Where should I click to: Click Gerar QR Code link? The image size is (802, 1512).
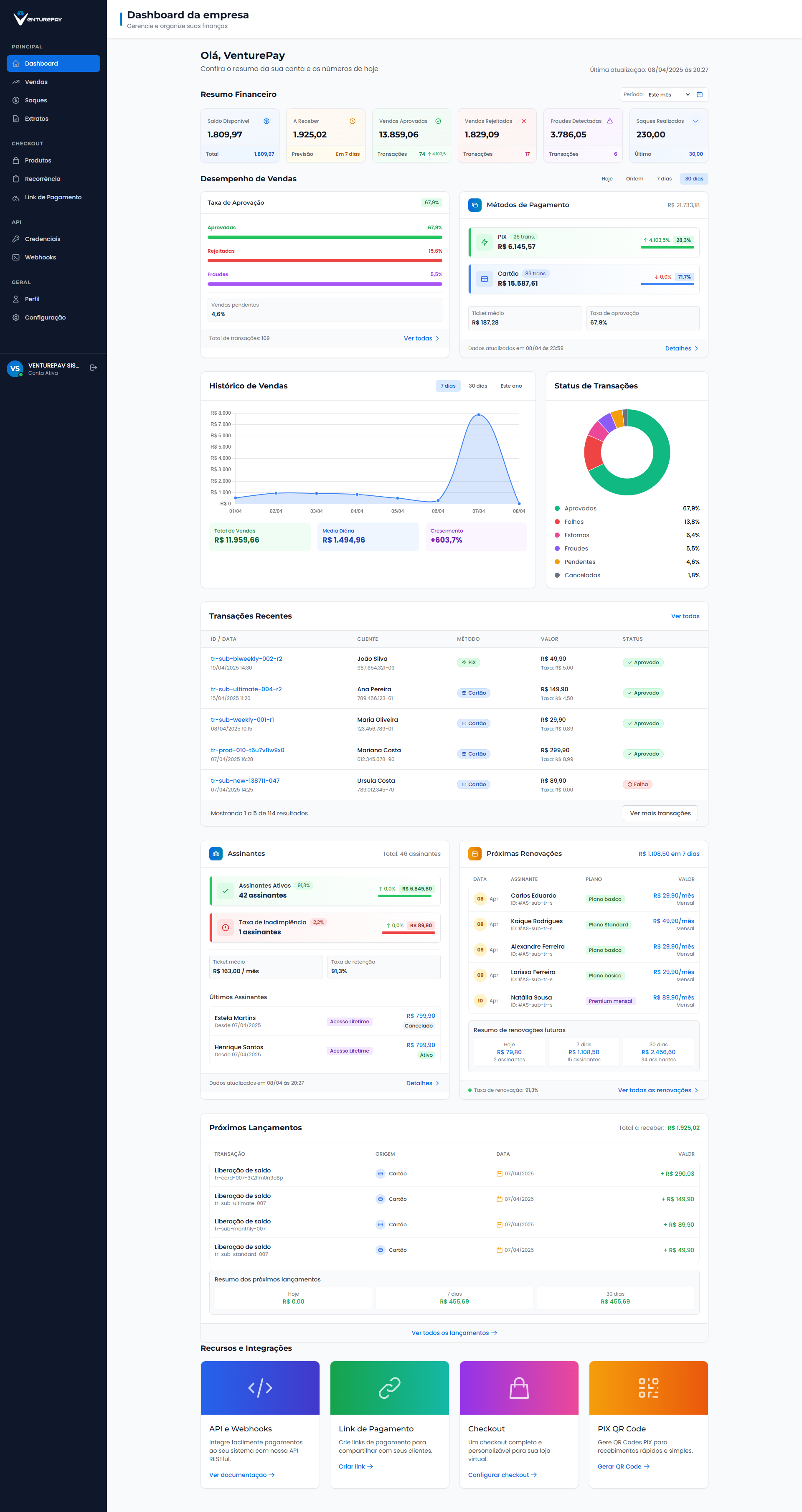(624, 1467)
